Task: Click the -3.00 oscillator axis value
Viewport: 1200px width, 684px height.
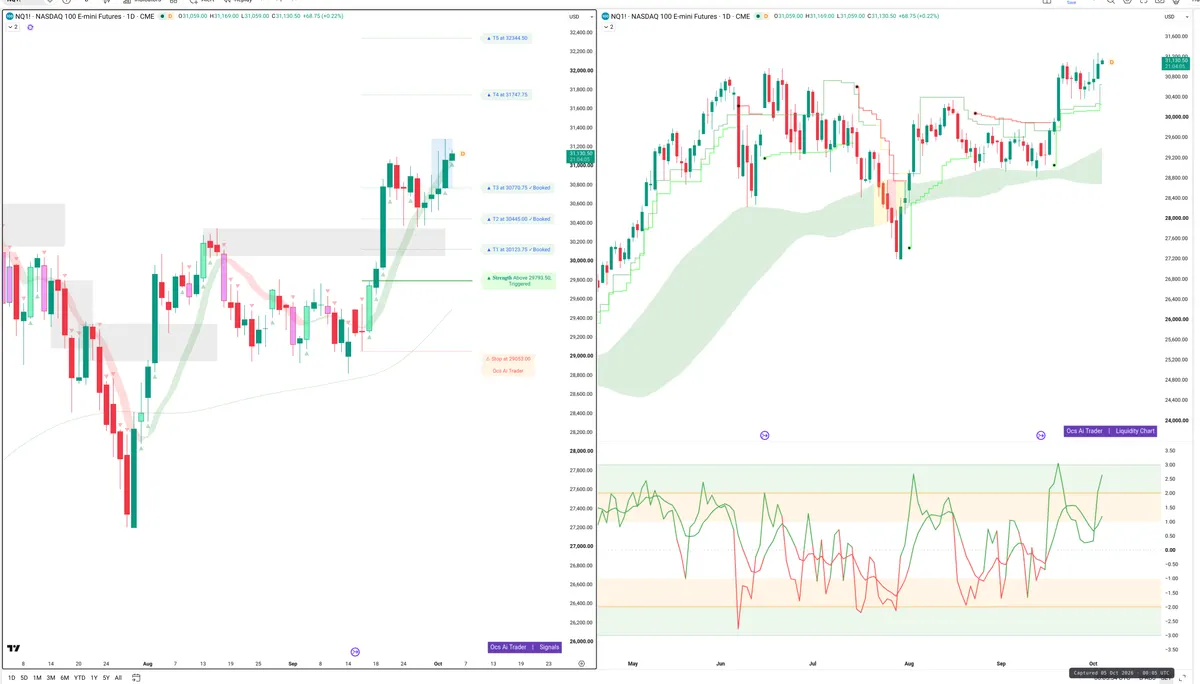Action: [x=1170, y=635]
